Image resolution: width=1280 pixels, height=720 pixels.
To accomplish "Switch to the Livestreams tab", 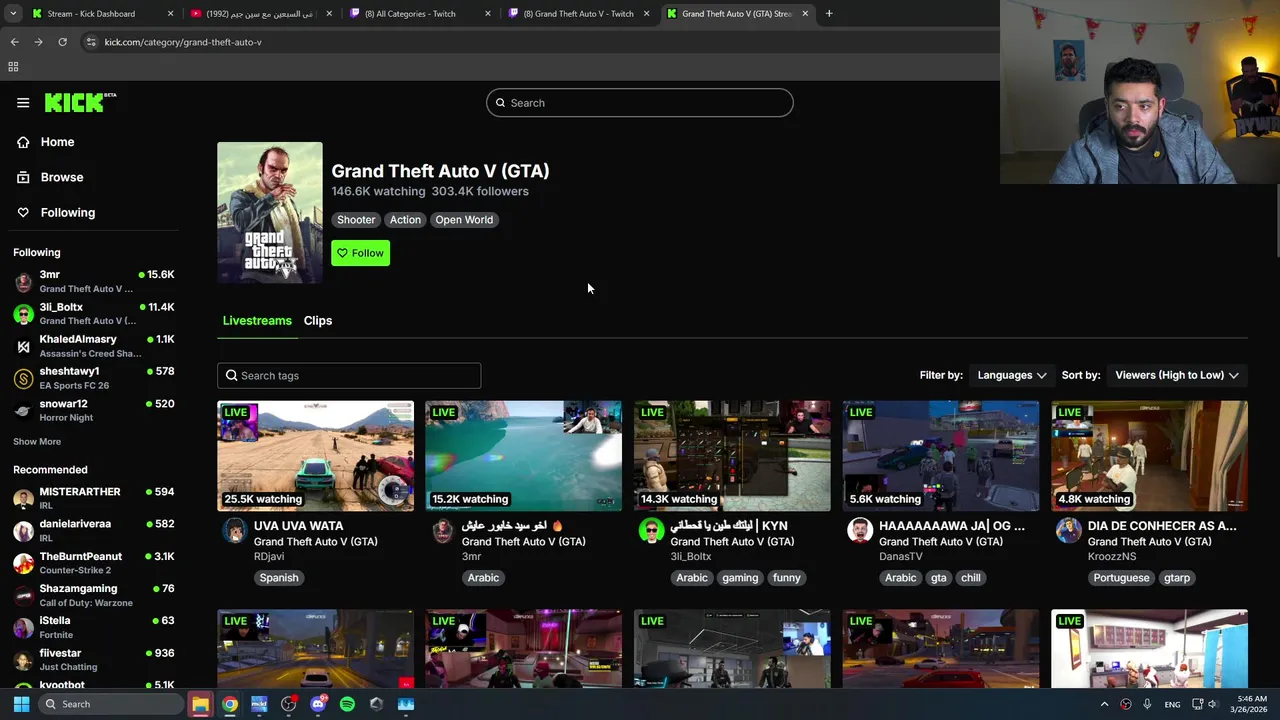I will coord(257,320).
